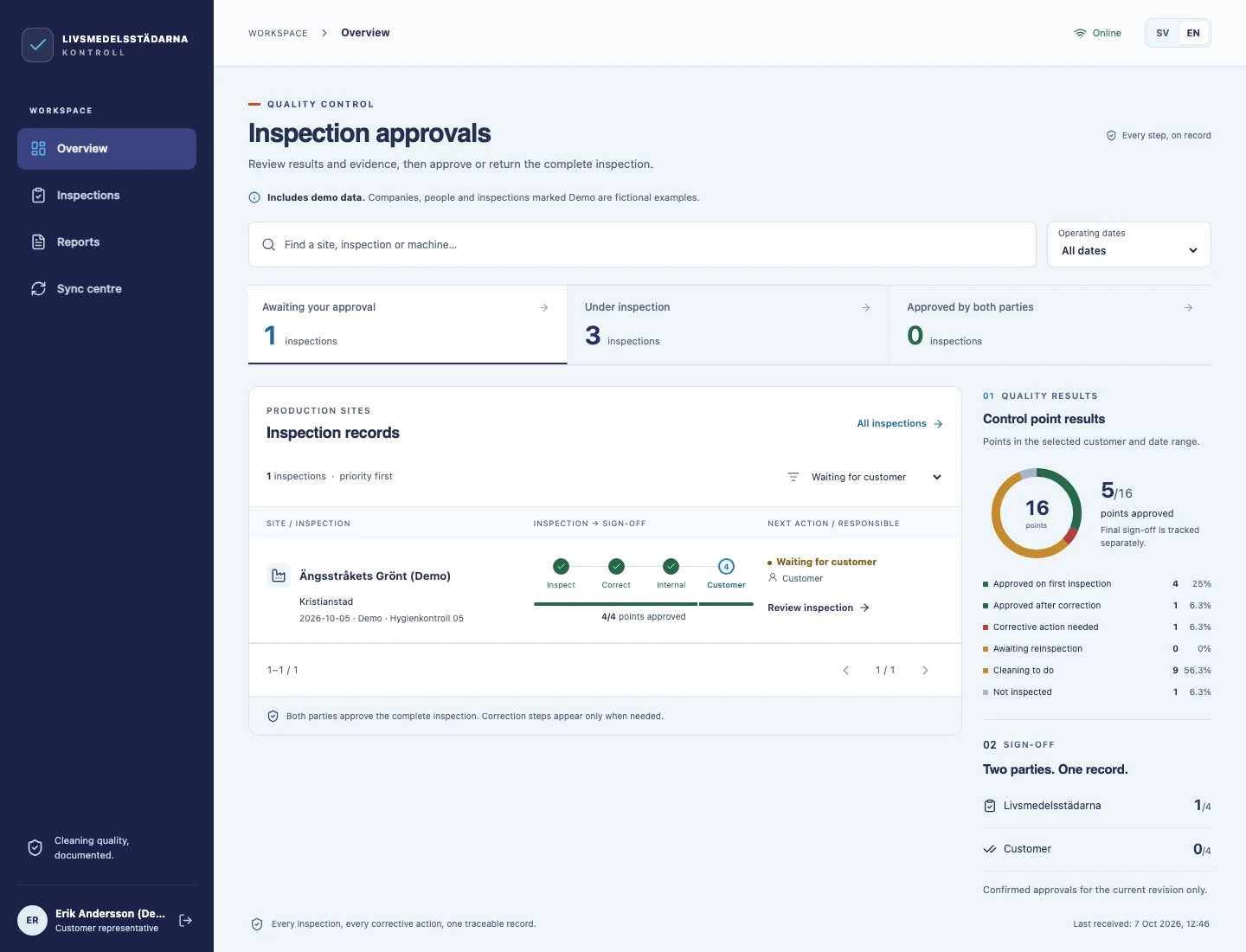Viewport: 1246px width, 952px height.
Task: Click the 4/4 points approved progress bar
Action: coord(644,604)
